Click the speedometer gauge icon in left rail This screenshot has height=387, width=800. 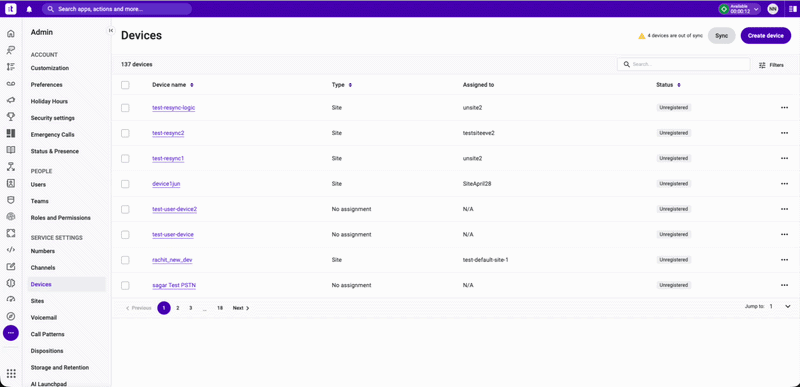[x=11, y=300]
